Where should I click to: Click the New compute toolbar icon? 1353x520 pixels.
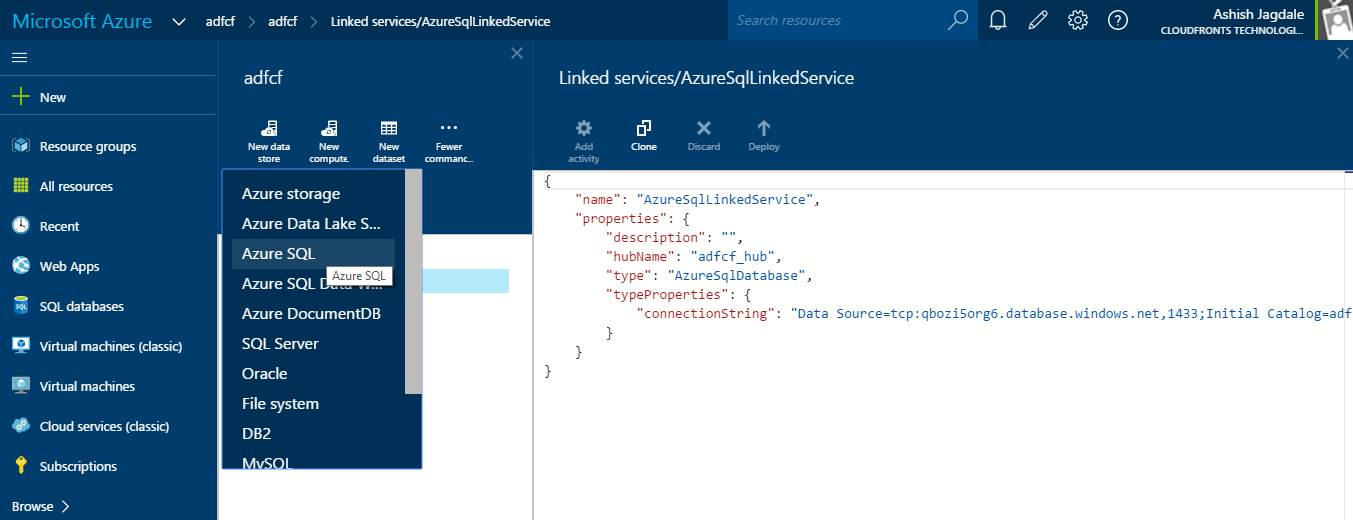[329, 128]
